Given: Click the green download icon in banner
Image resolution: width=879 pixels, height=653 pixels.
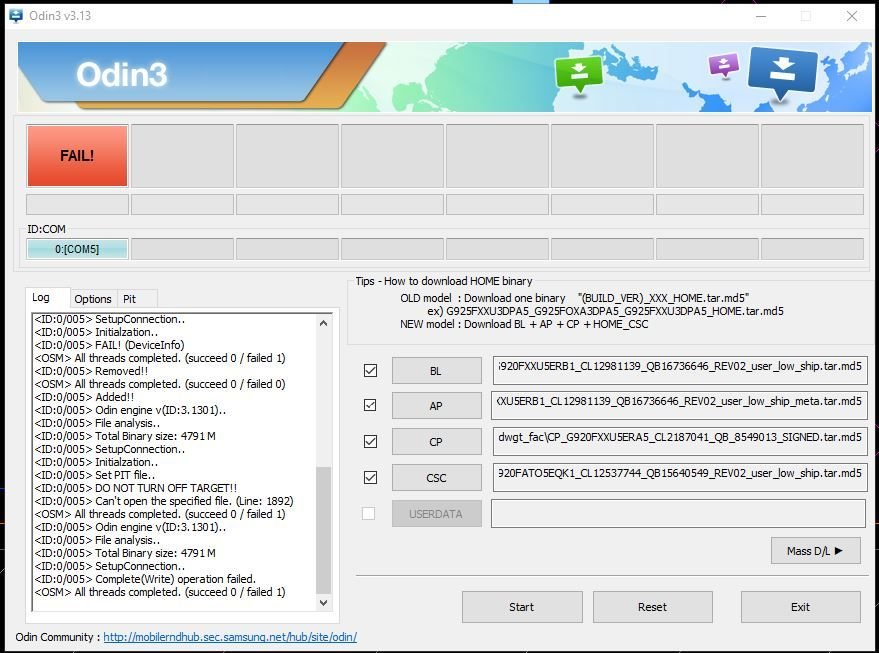Looking at the screenshot, I should coord(579,73).
